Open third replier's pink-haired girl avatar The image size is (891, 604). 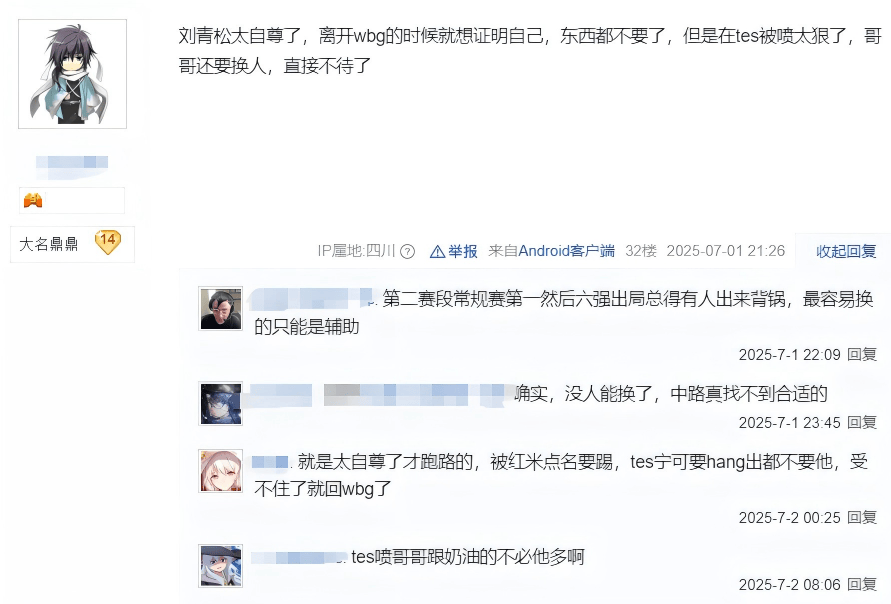click(x=220, y=471)
